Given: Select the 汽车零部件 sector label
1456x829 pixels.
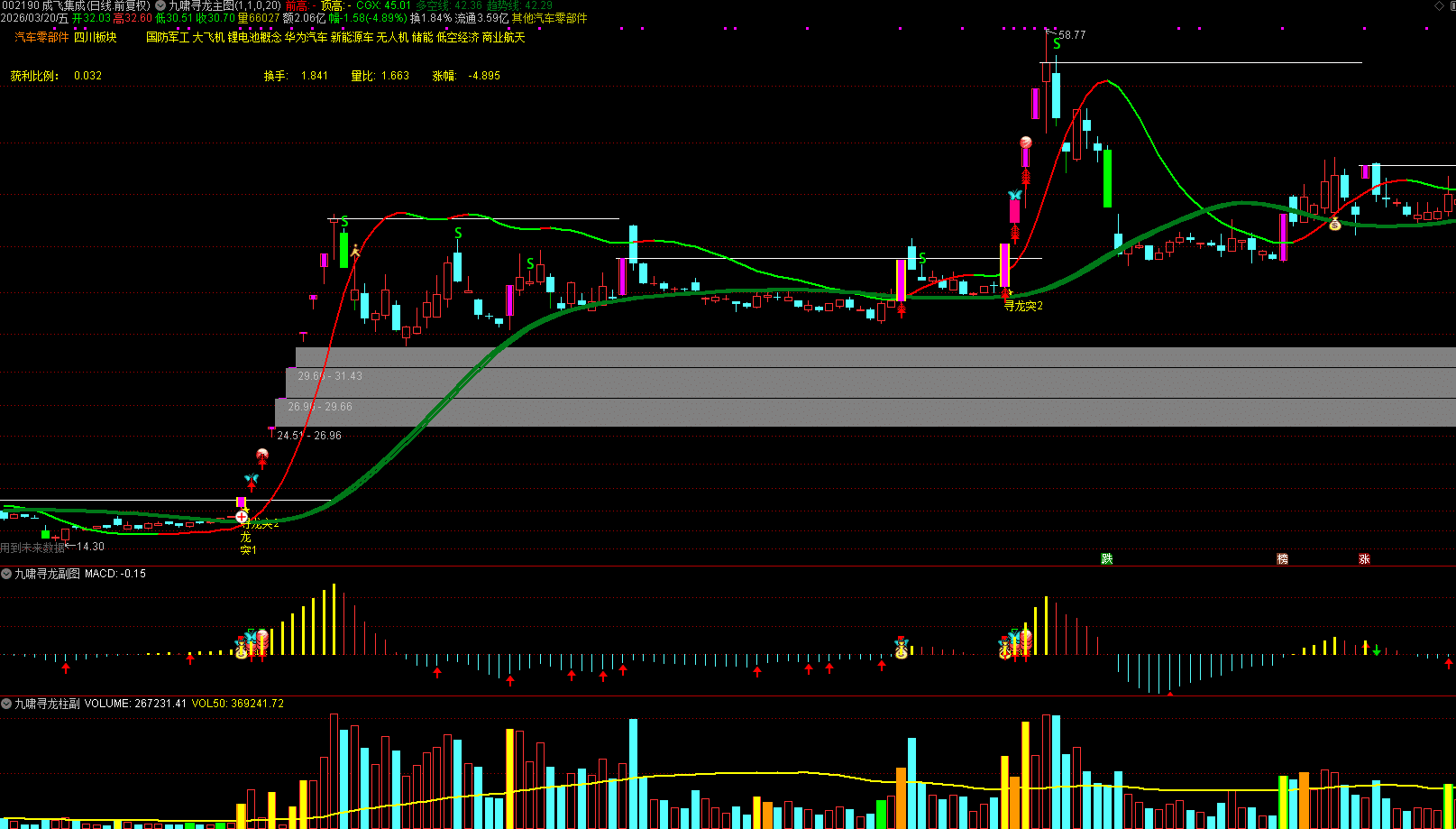Looking at the screenshot, I should tap(41, 37).
